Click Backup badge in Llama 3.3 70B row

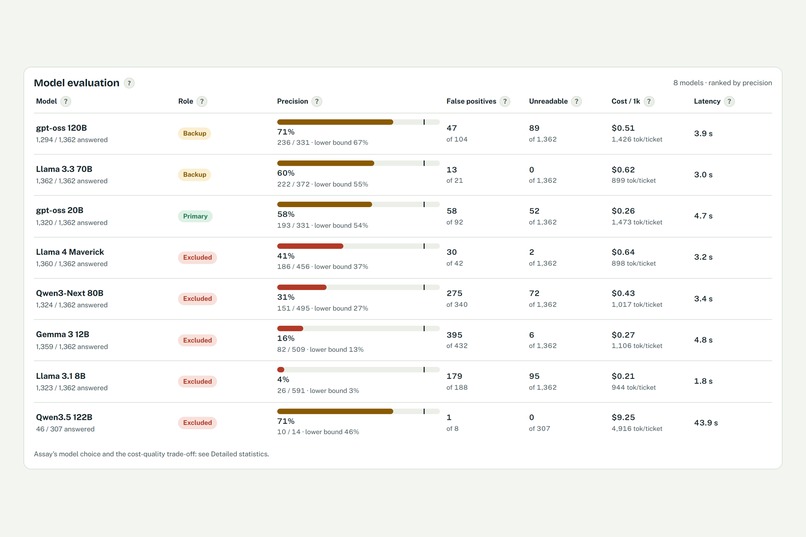tap(194, 174)
